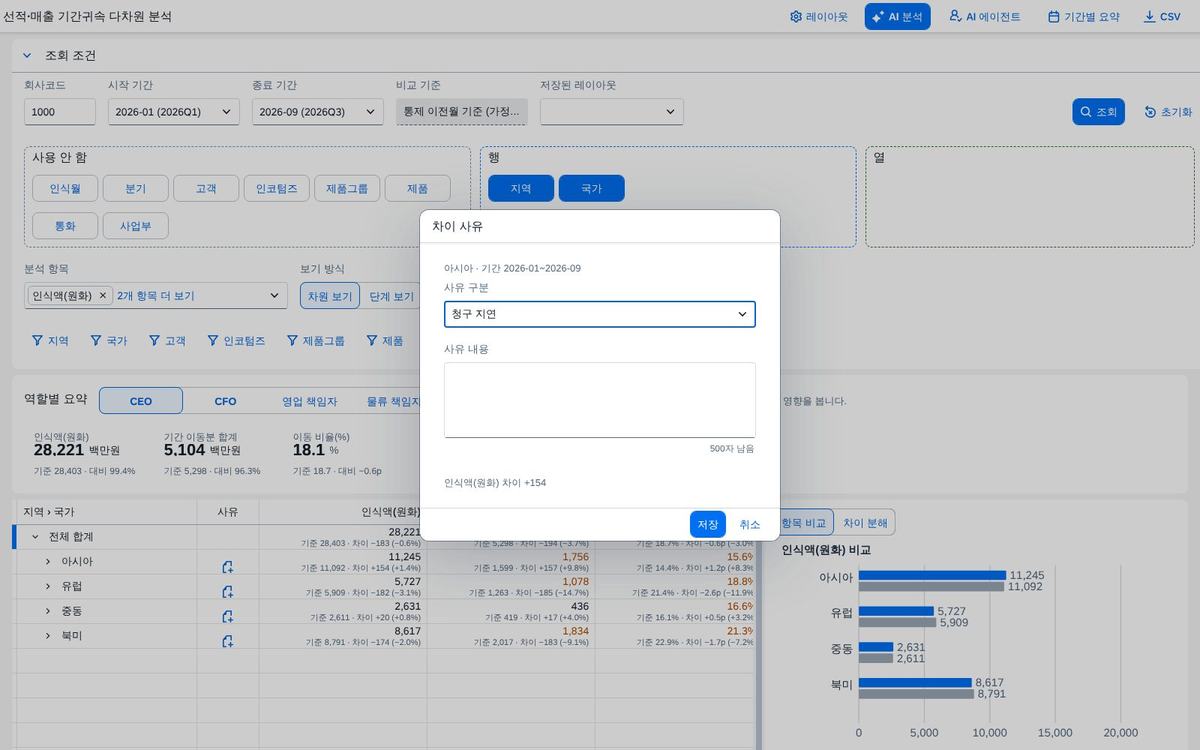Open the 저장된 레이아웃 dropdown
The height and width of the screenshot is (750, 1200).
pos(612,112)
